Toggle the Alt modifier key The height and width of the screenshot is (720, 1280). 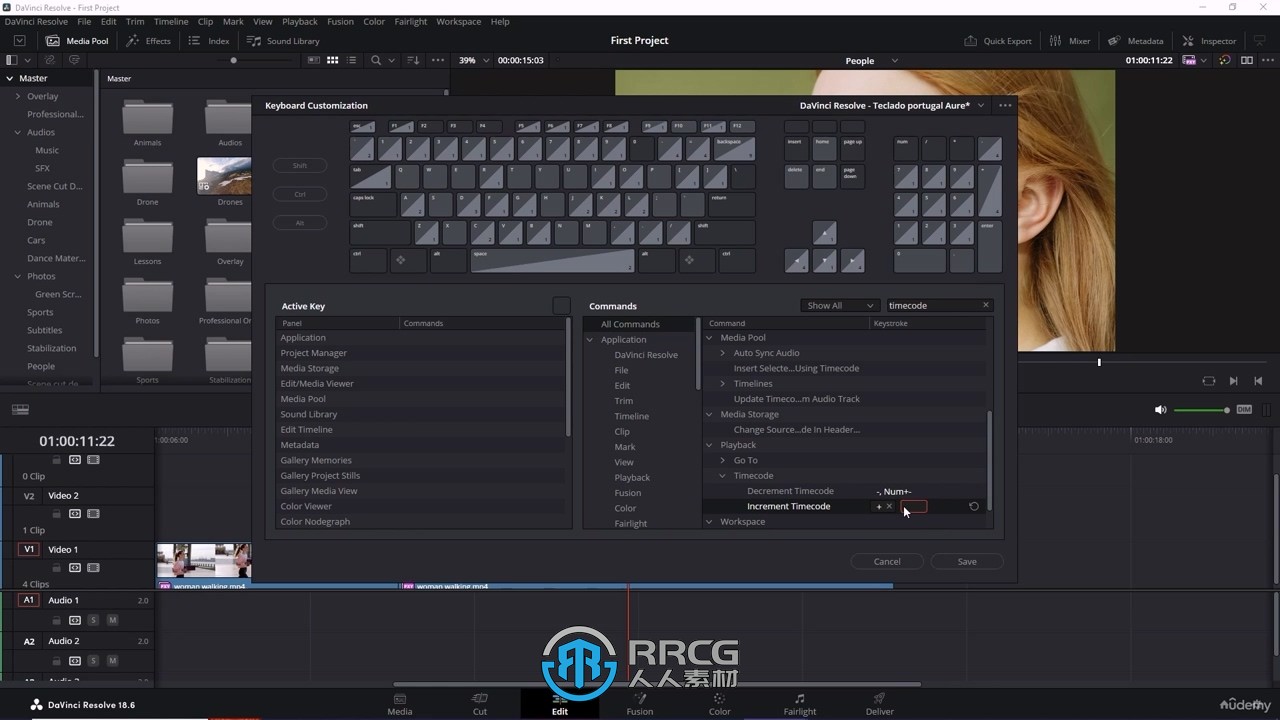pos(300,223)
